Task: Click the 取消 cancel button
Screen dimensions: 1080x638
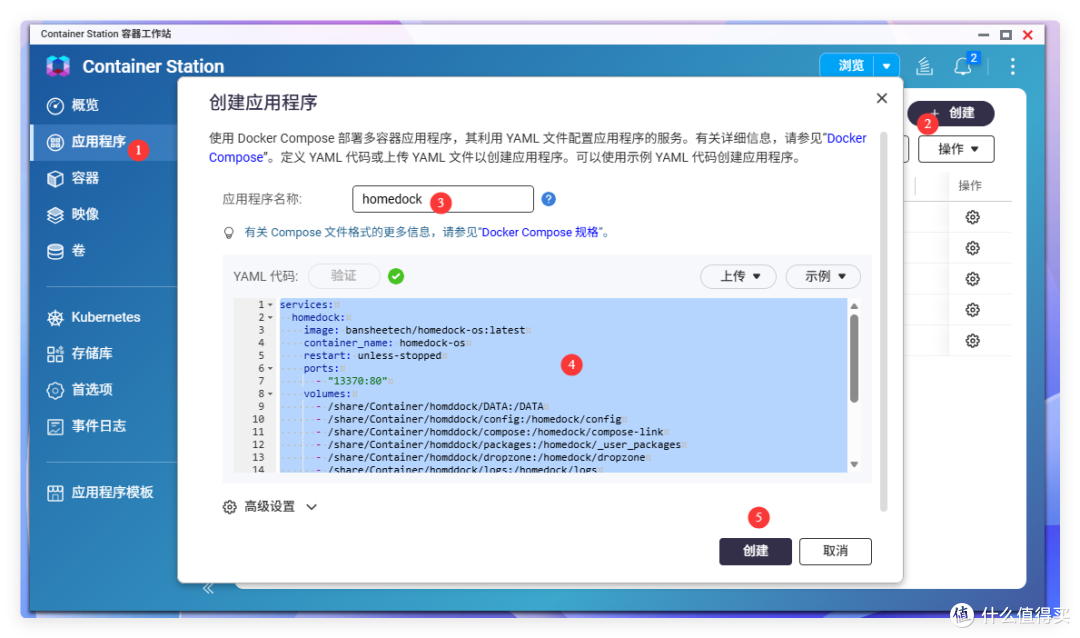Action: pos(835,551)
